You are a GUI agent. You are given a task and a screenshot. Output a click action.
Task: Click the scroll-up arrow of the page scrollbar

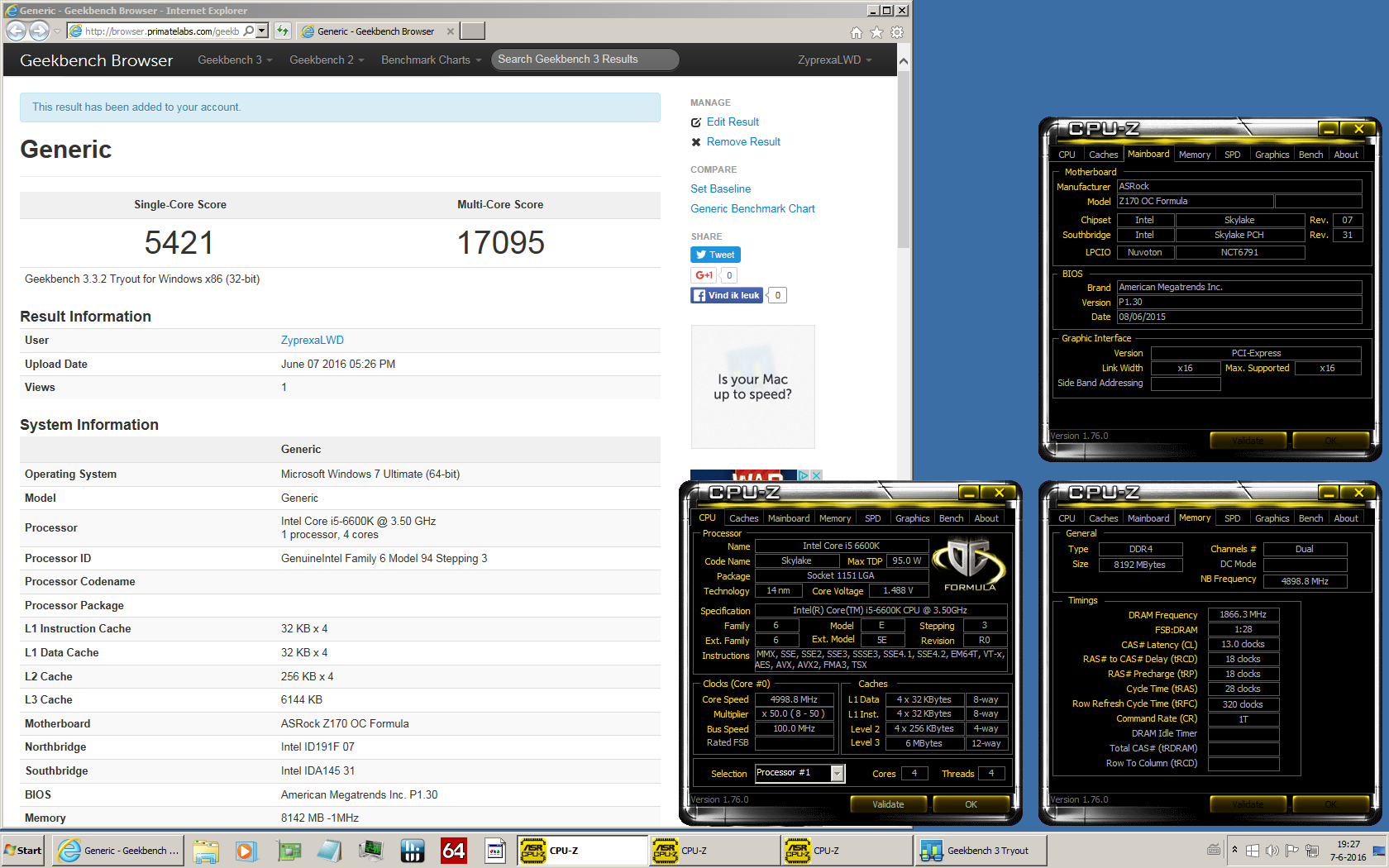[x=904, y=62]
